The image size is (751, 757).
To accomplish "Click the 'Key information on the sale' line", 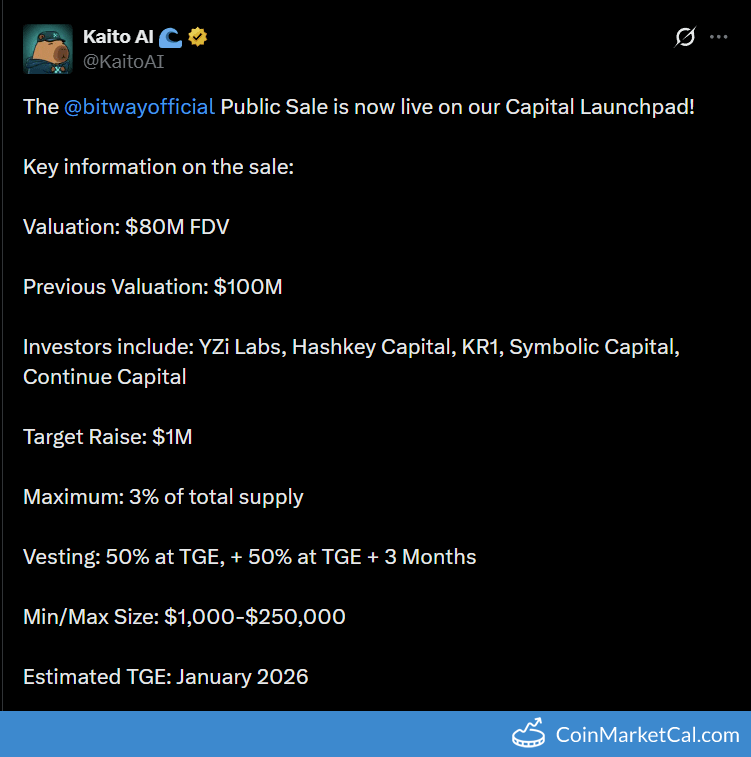I will point(158,167).
